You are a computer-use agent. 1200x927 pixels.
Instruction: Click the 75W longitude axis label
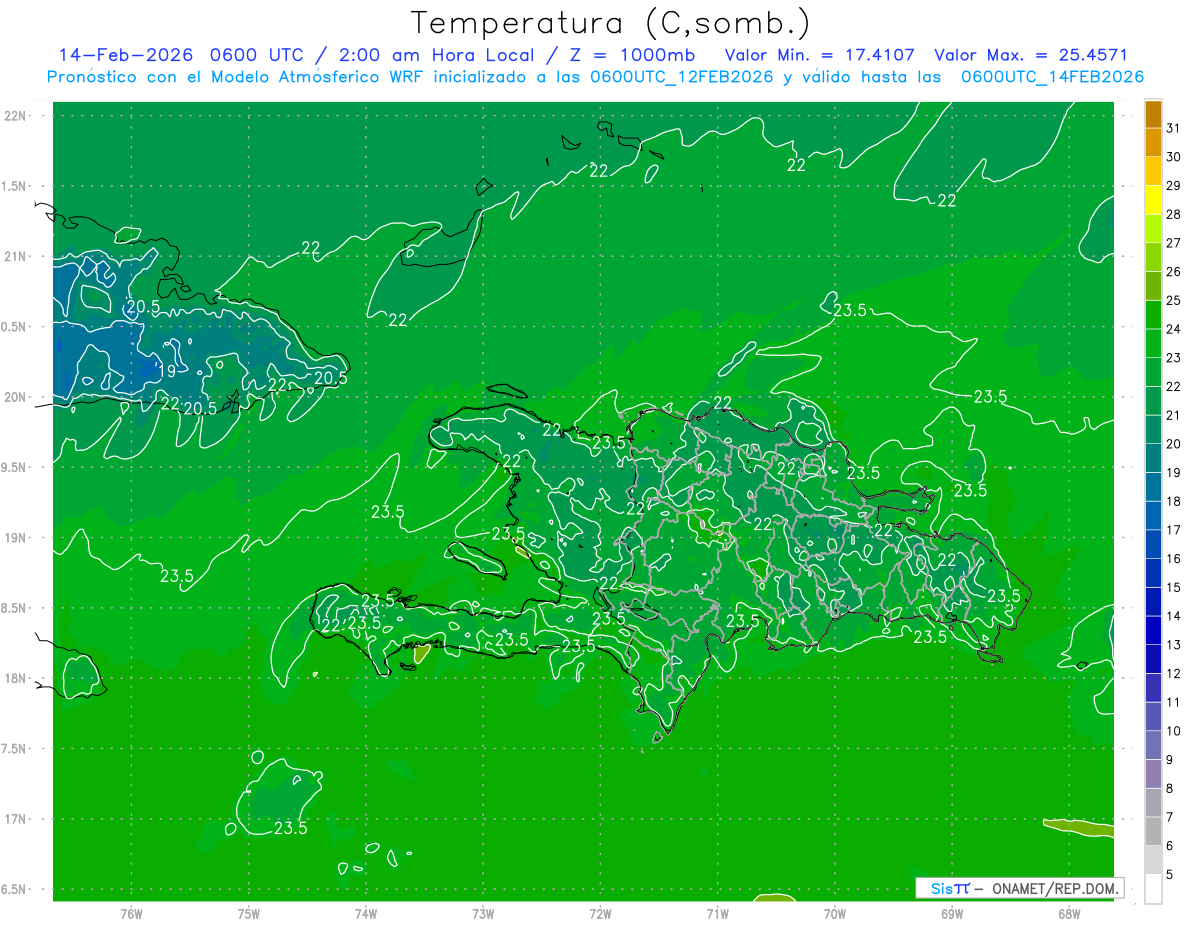[x=248, y=913]
